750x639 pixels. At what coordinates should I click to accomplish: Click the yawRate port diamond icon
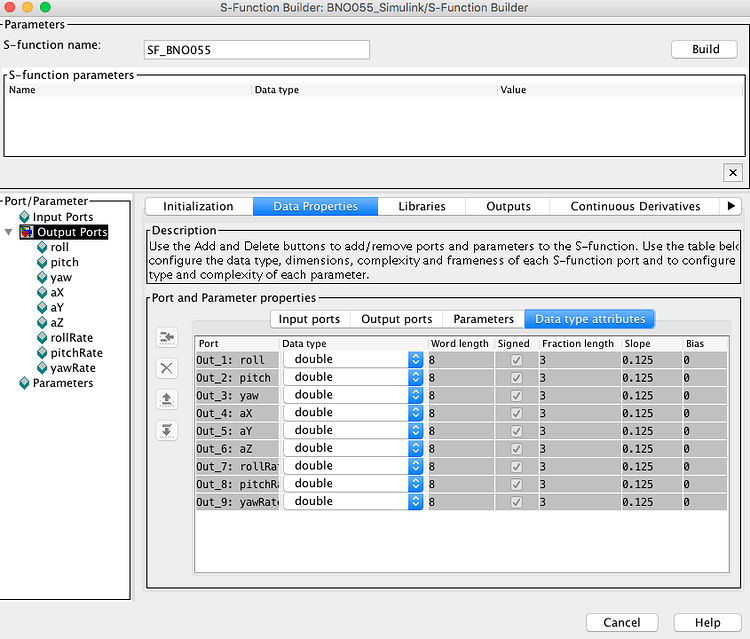[x=42, y=368]
